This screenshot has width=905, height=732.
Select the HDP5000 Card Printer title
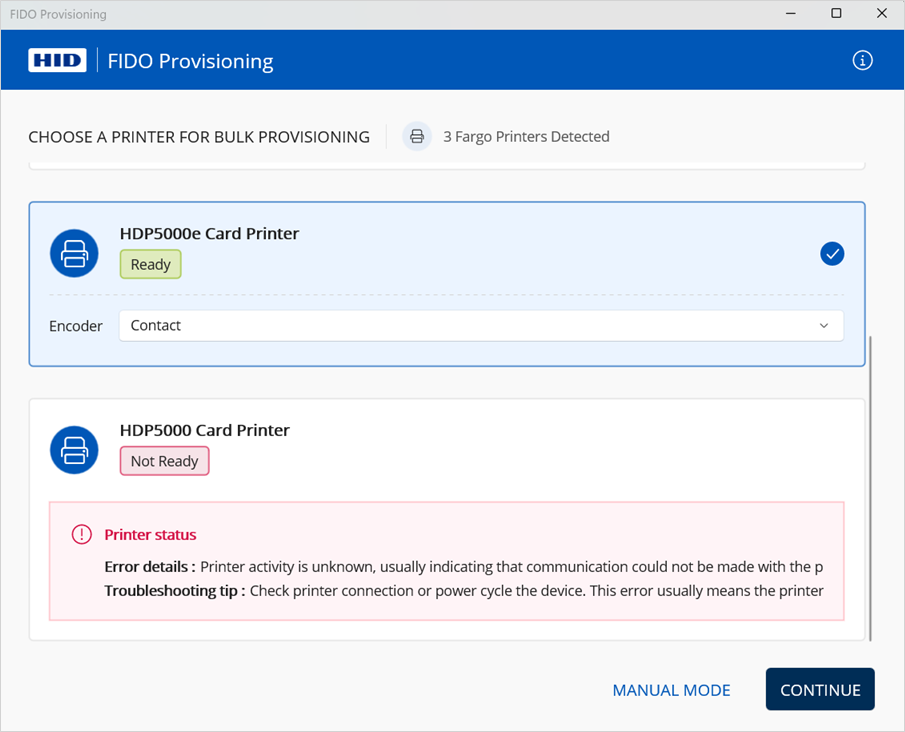tap(204, 430)
